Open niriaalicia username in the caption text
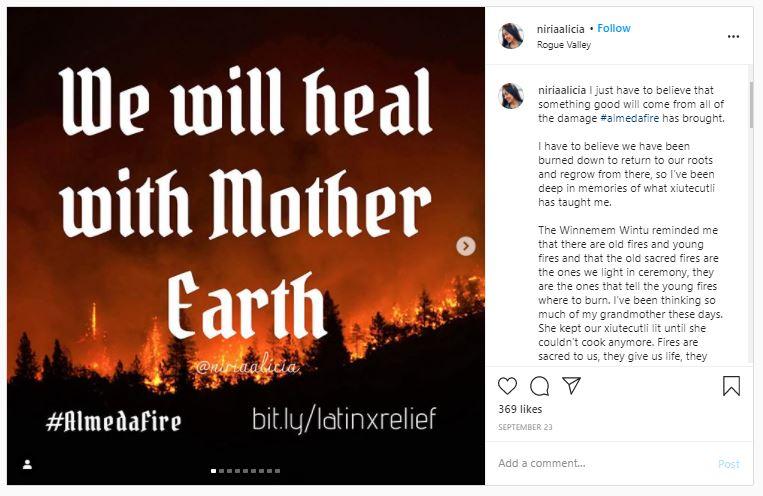This screenshot has width=763, height=496. point(562,91)
